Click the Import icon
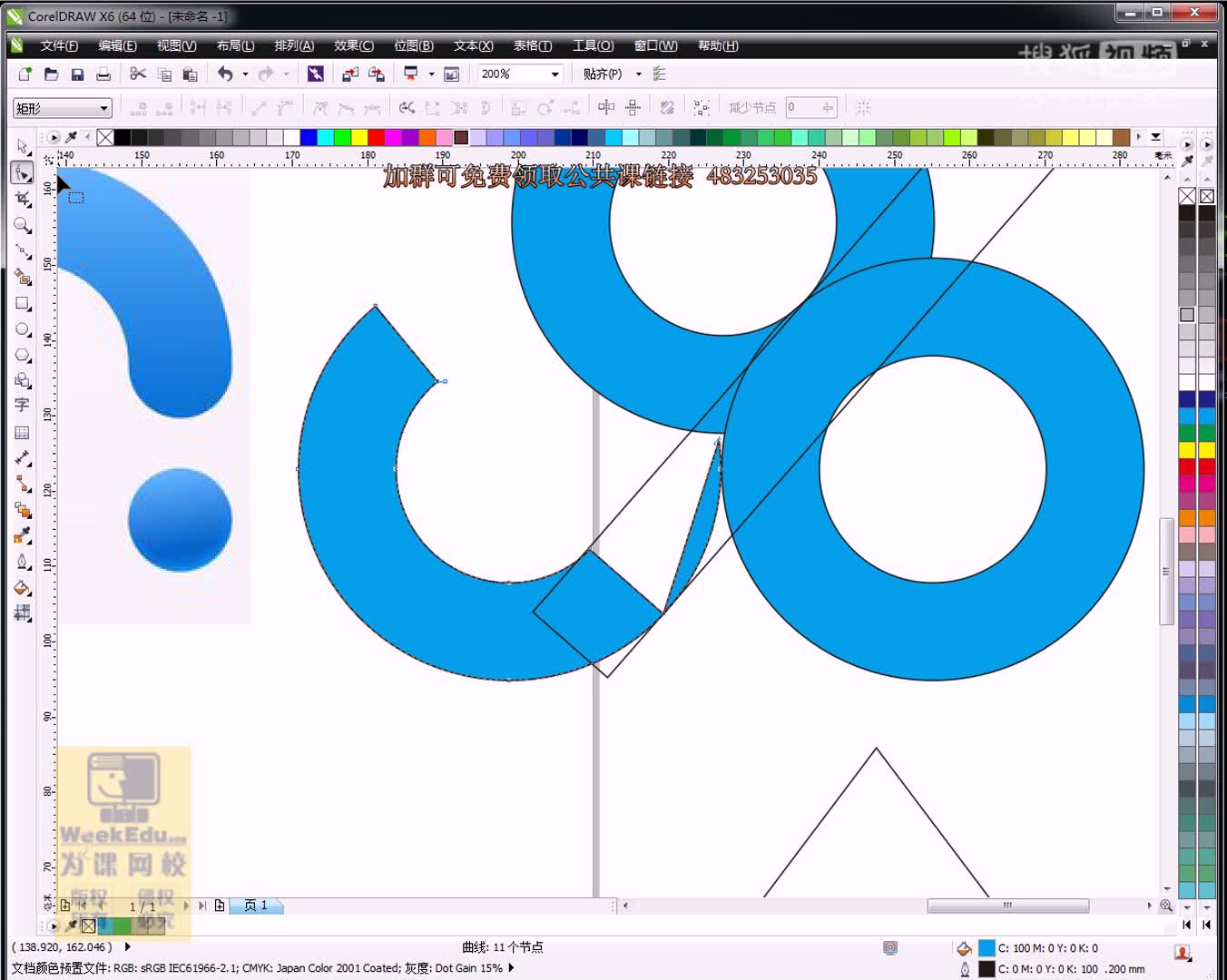The width and height of the screenshot is (1227, 980). click(x=349, y=74)
